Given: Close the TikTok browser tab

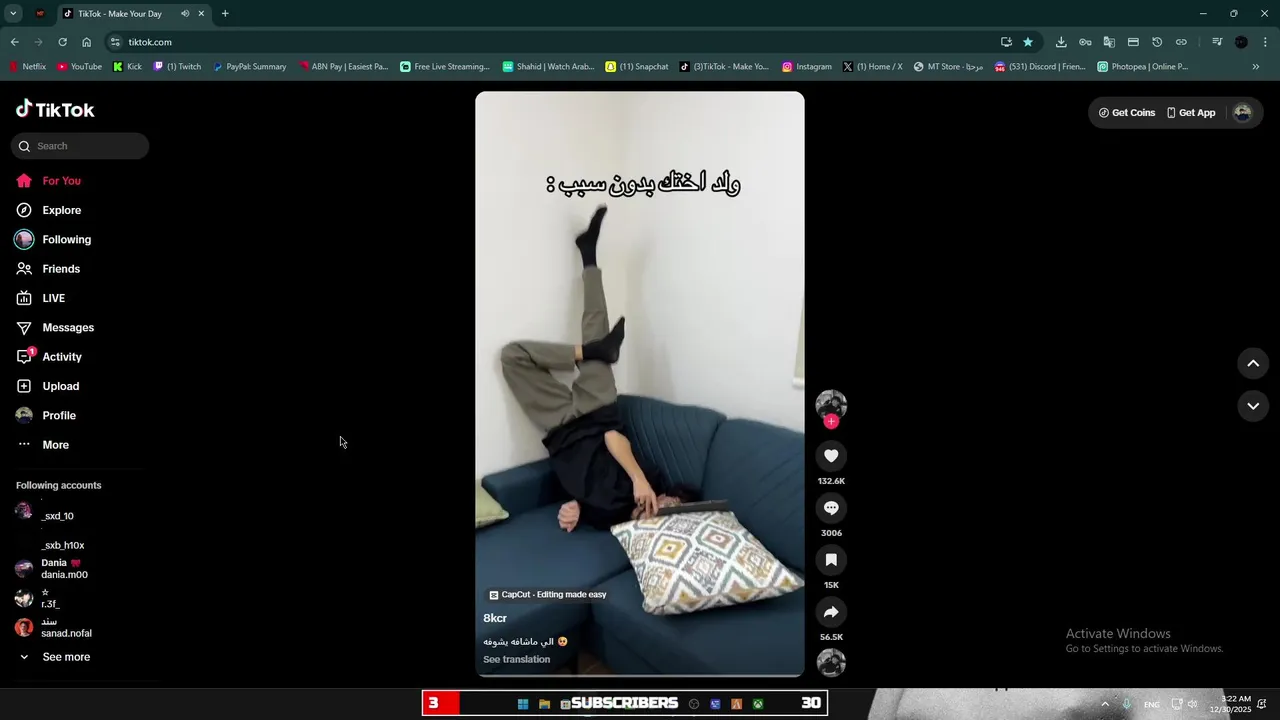Looking at the screenshot, I should tap(201, 14).
